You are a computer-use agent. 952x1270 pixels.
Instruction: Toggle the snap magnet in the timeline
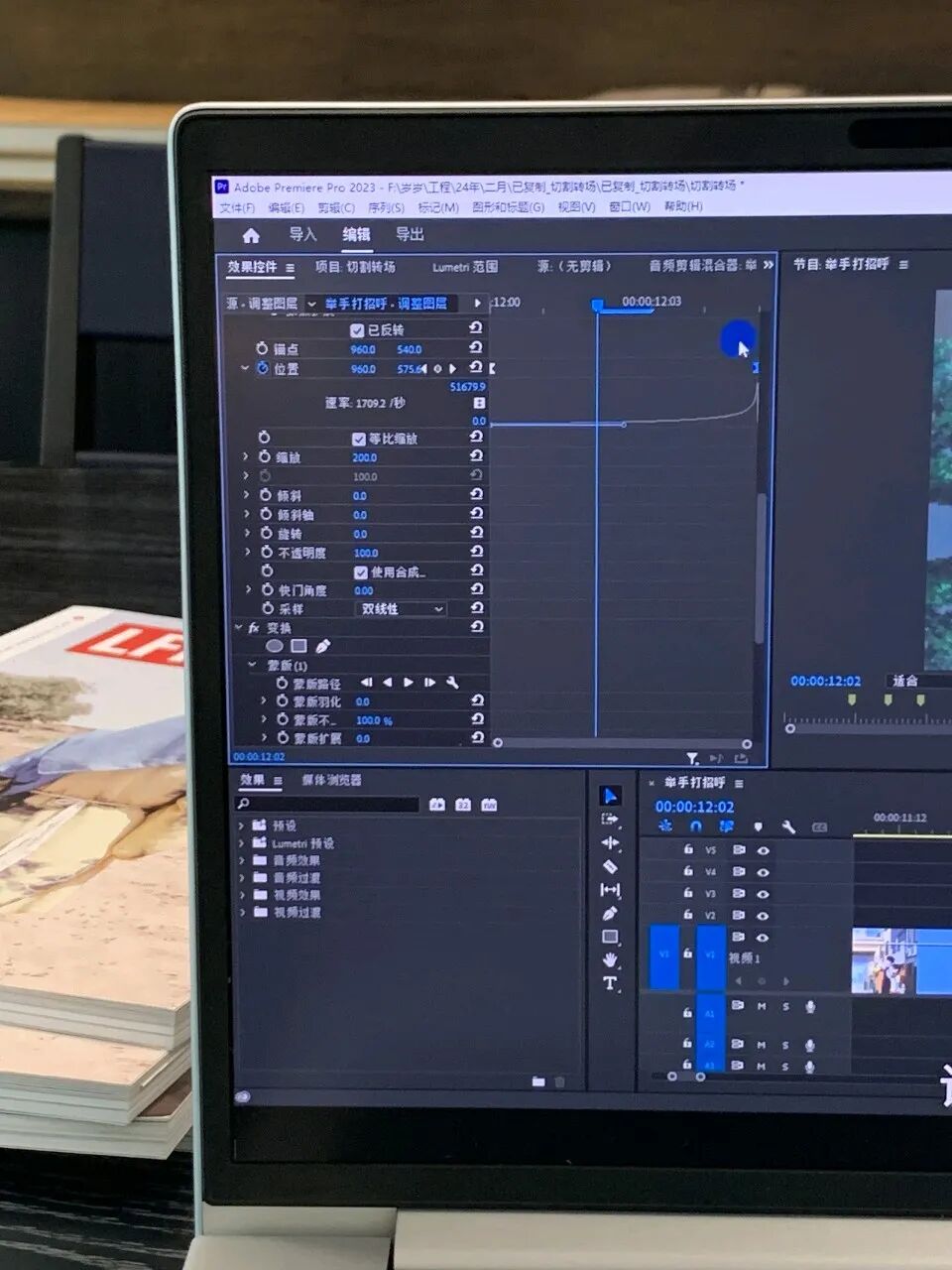pos(696,826)
